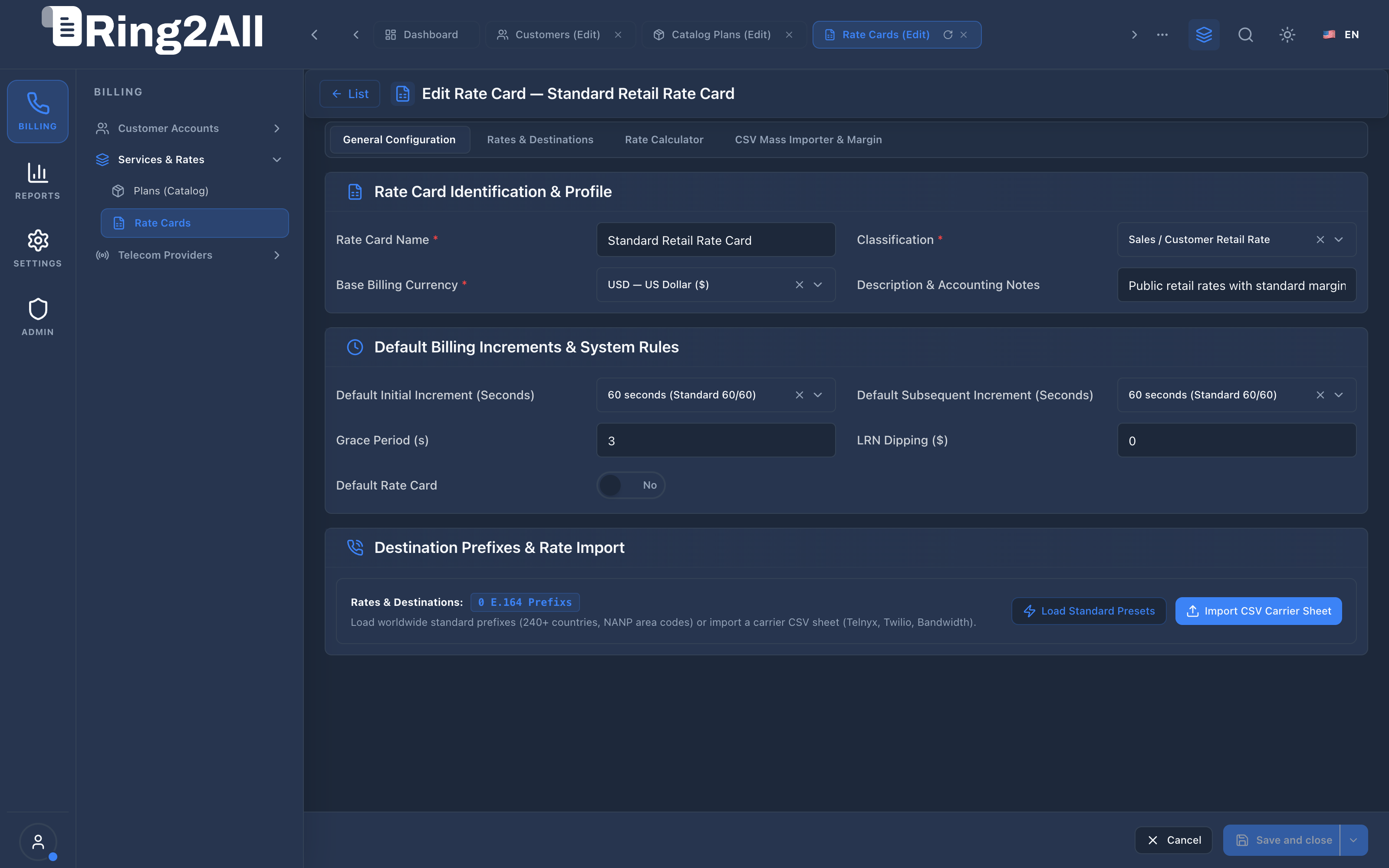Click Save and close button
1389x868 pixels.
tap(1282, 841)
